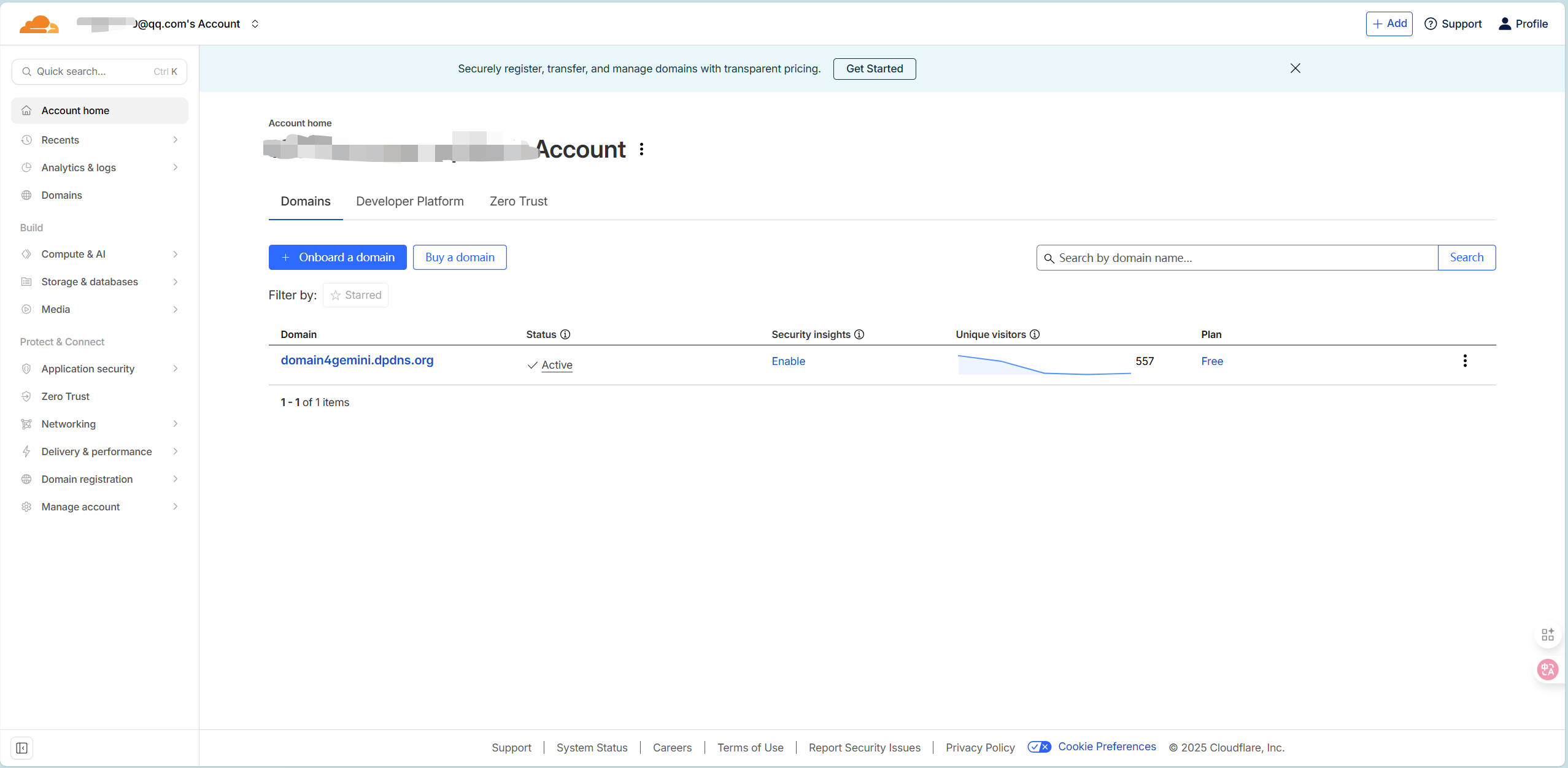
Task: Collapse sidebar using bottom-left panel icon
Action: [x=21, y=748]
